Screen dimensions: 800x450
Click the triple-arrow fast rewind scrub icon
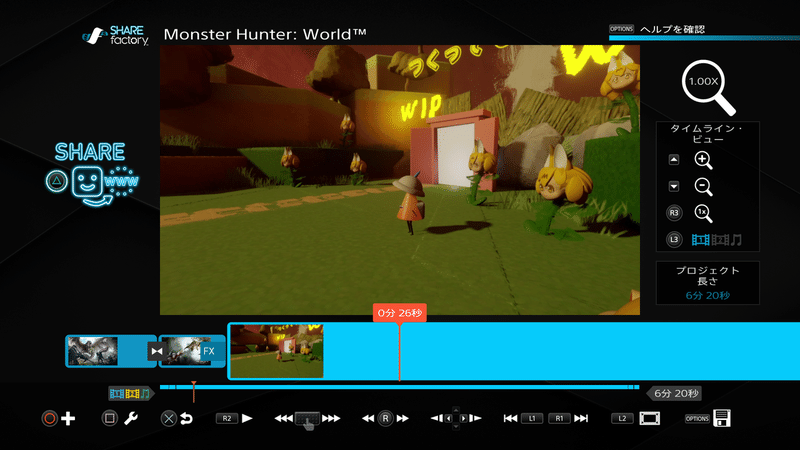(284, 418)
